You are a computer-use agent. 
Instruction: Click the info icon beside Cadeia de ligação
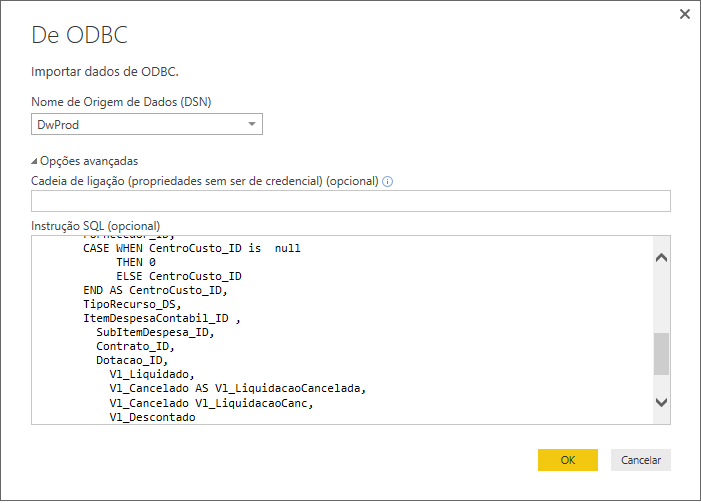click(388, 182)
